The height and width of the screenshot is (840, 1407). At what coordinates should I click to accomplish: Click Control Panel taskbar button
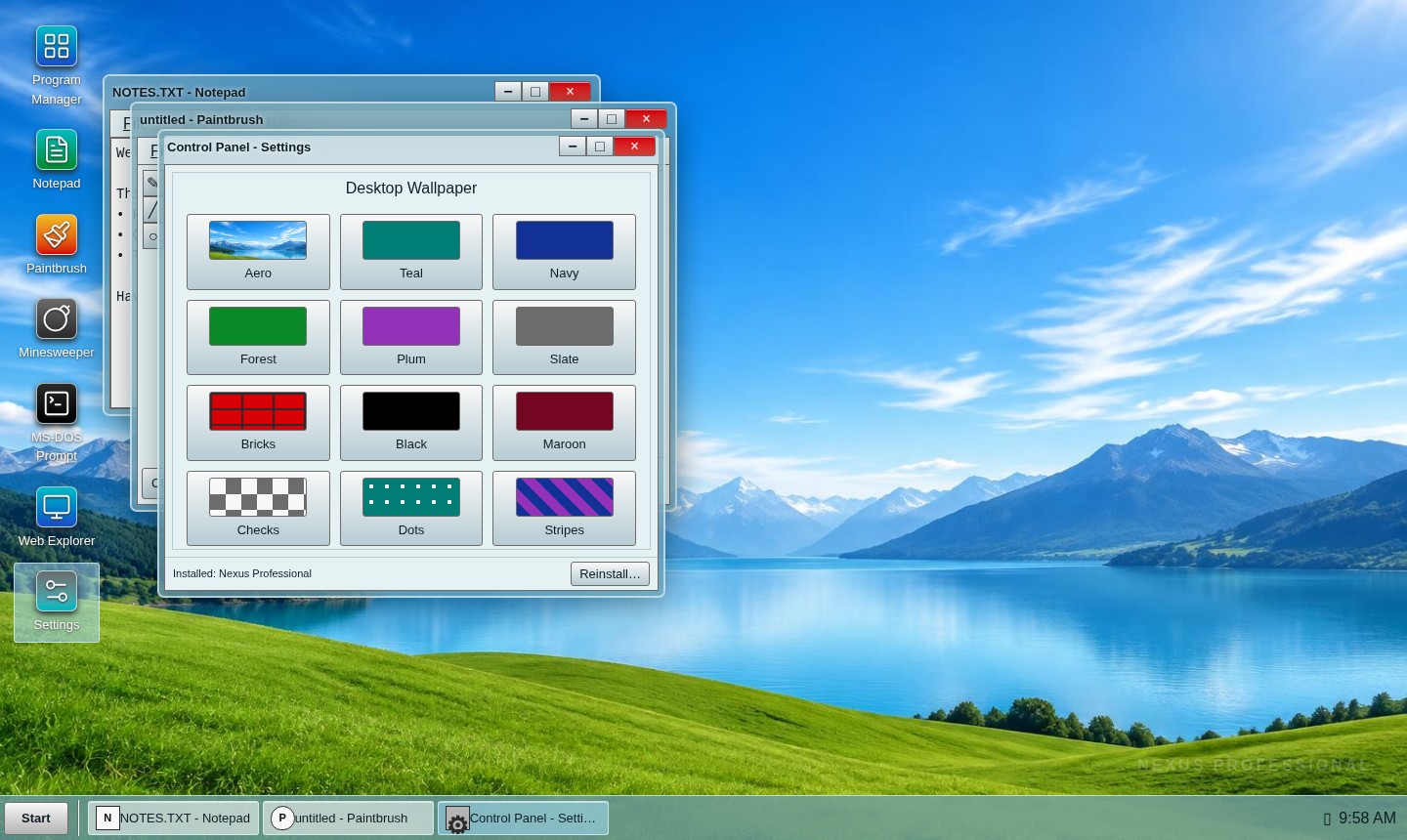[523, 819]
